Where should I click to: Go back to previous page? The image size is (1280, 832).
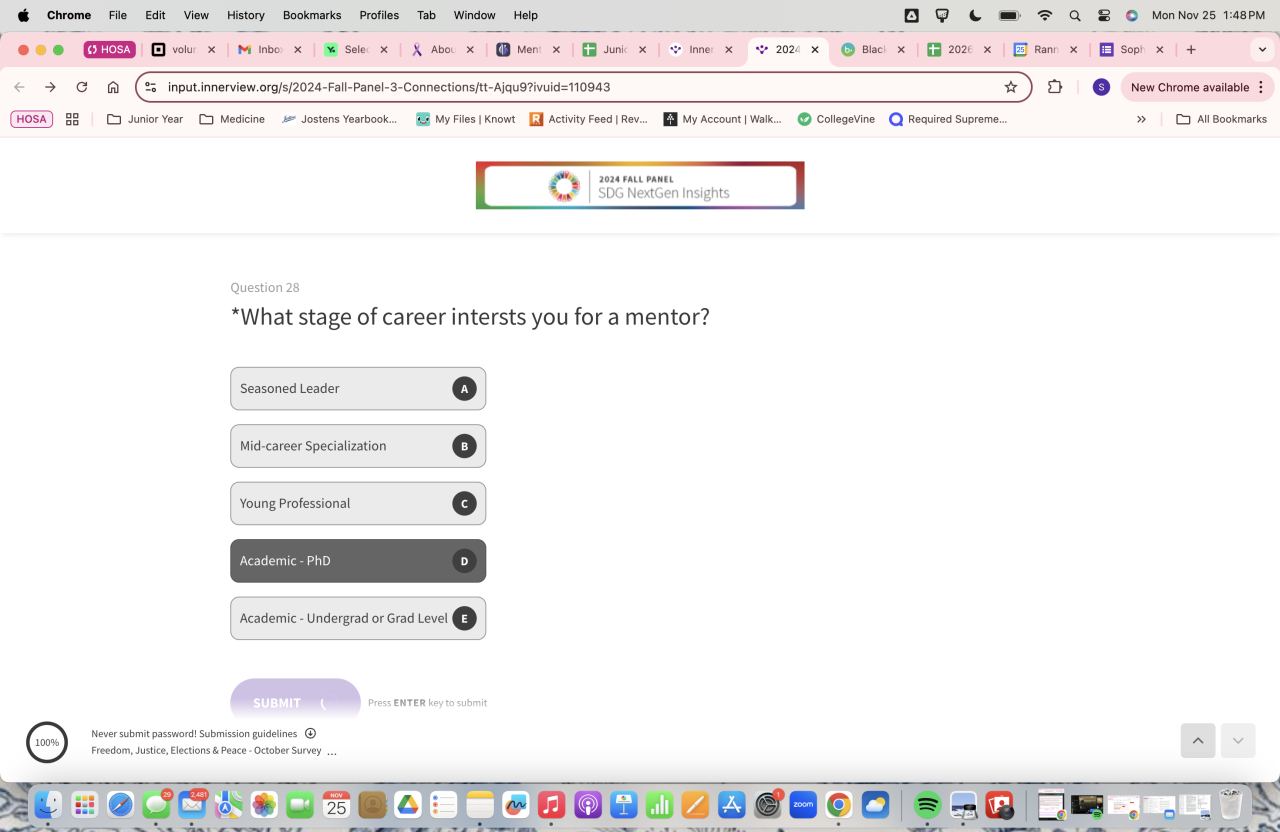(x=19, y=87)
